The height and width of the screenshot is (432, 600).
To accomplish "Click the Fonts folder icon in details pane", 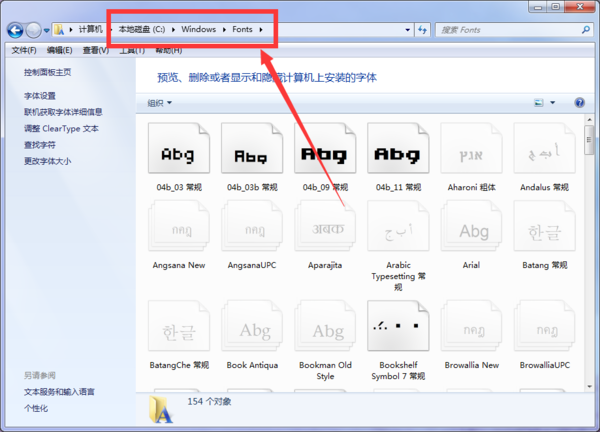I will click(x=161, y=410).
